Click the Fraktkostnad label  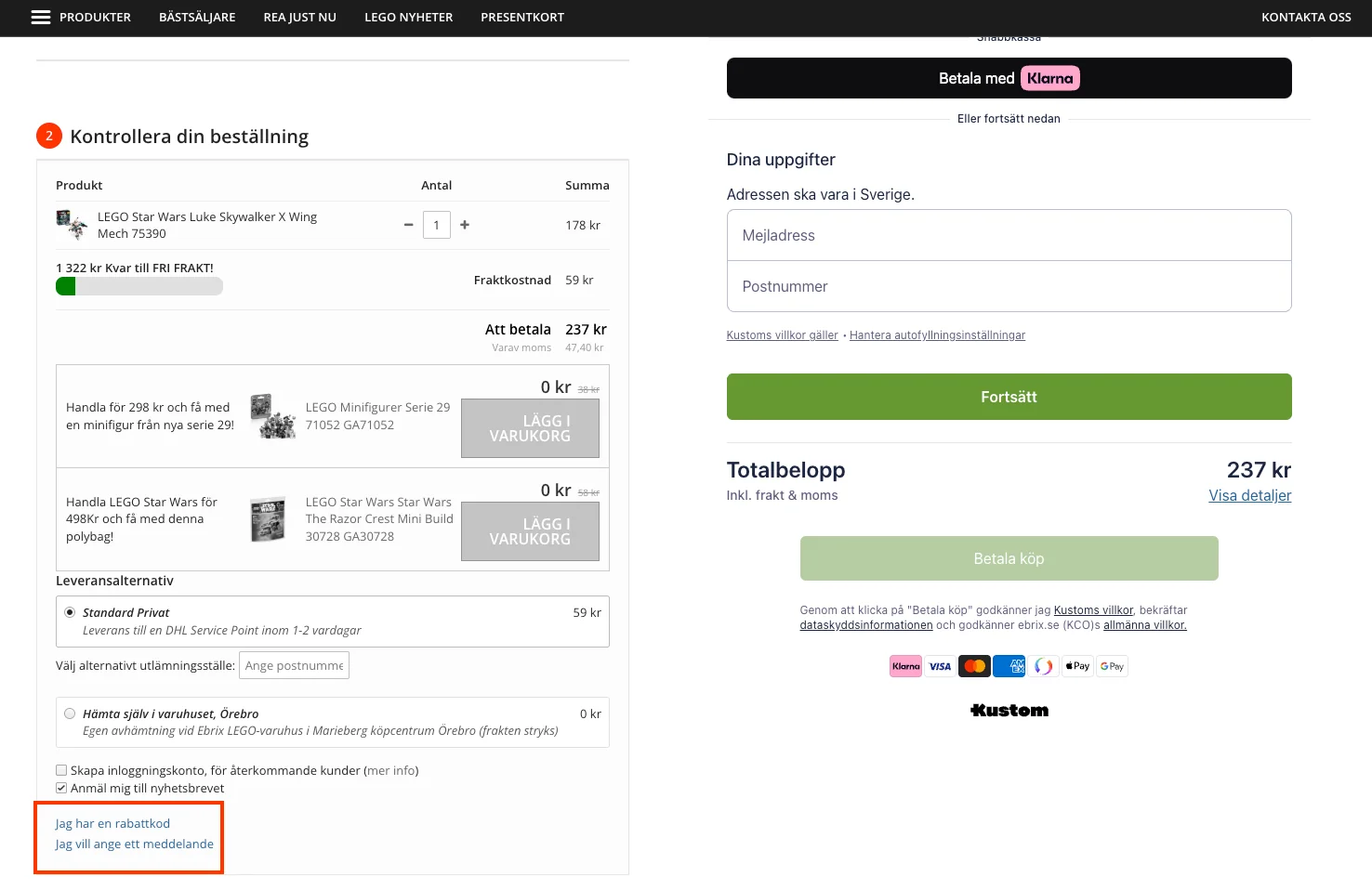pos(512,281)
